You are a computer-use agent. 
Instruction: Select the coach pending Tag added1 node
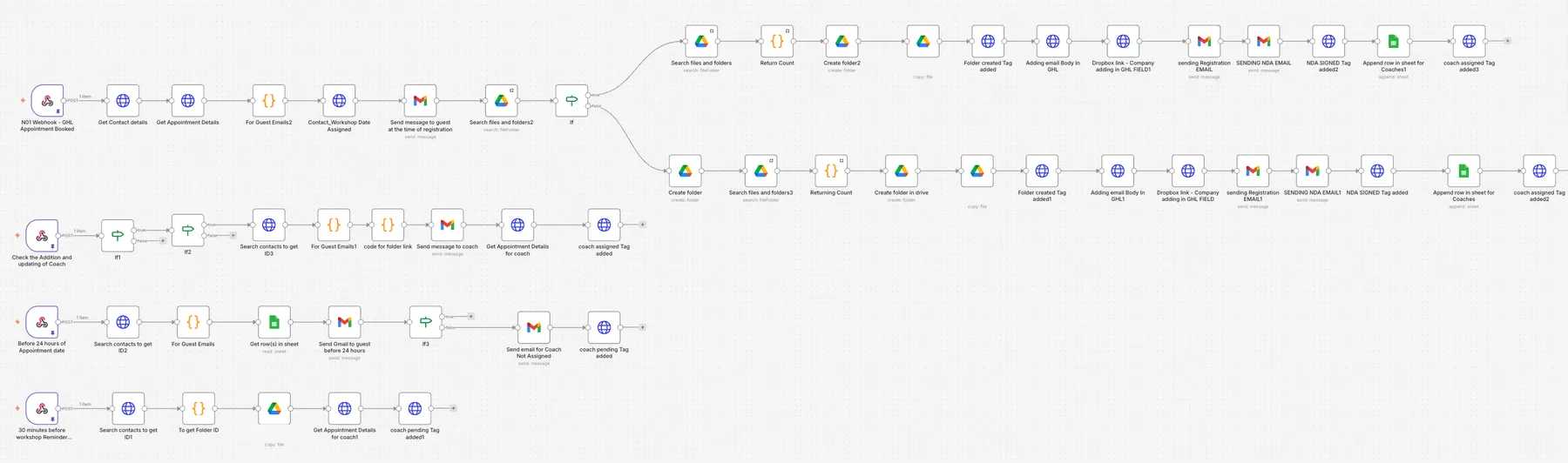click(415, 409)
